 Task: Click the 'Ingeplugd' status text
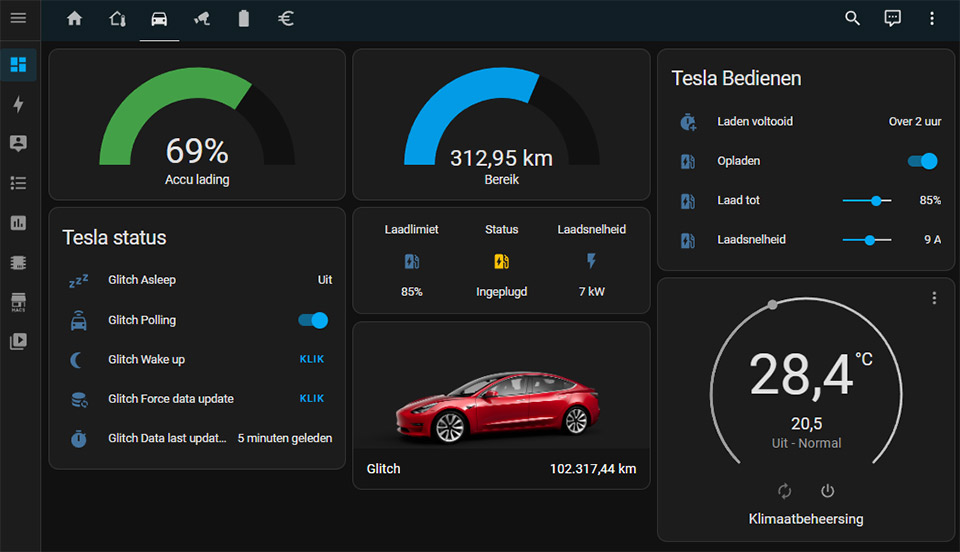point(501,292)
